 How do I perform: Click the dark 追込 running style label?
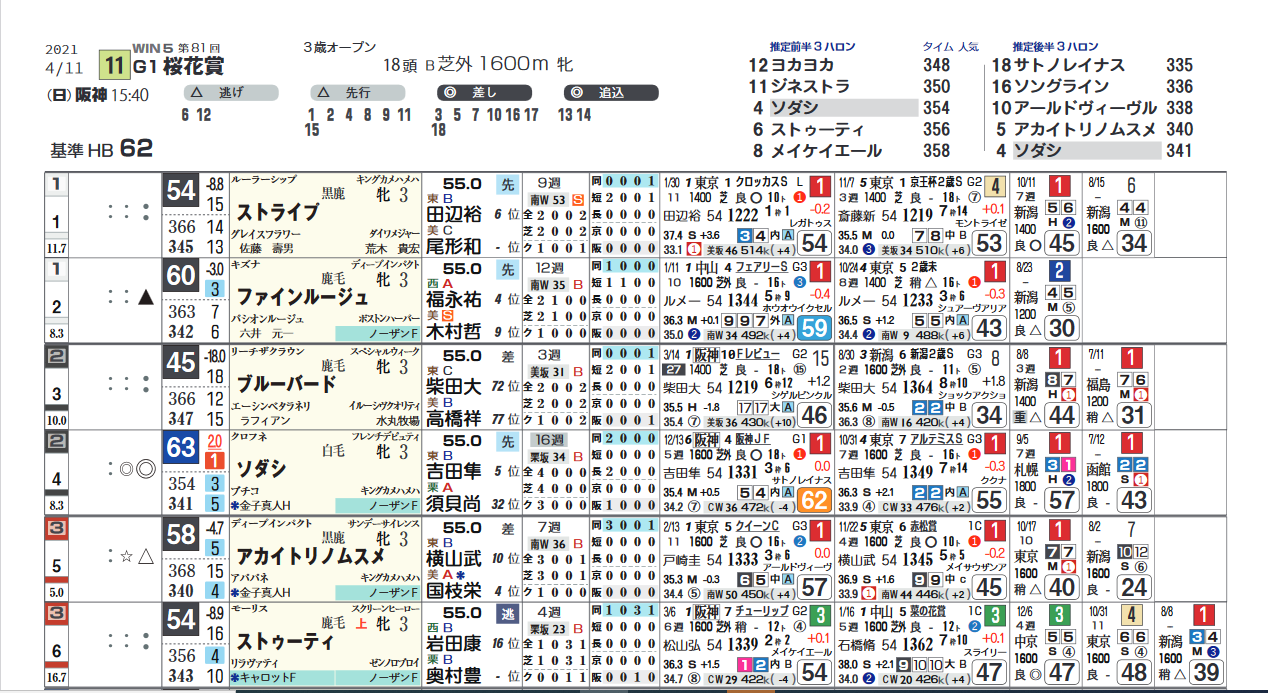[610, 93]
